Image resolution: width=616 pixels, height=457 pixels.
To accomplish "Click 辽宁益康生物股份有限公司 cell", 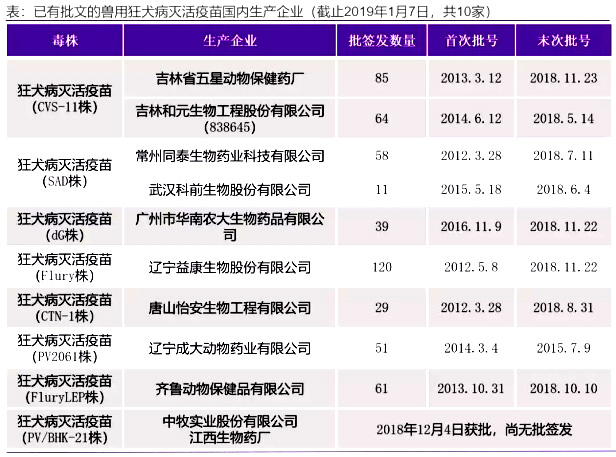I will (x=230, y=267).
